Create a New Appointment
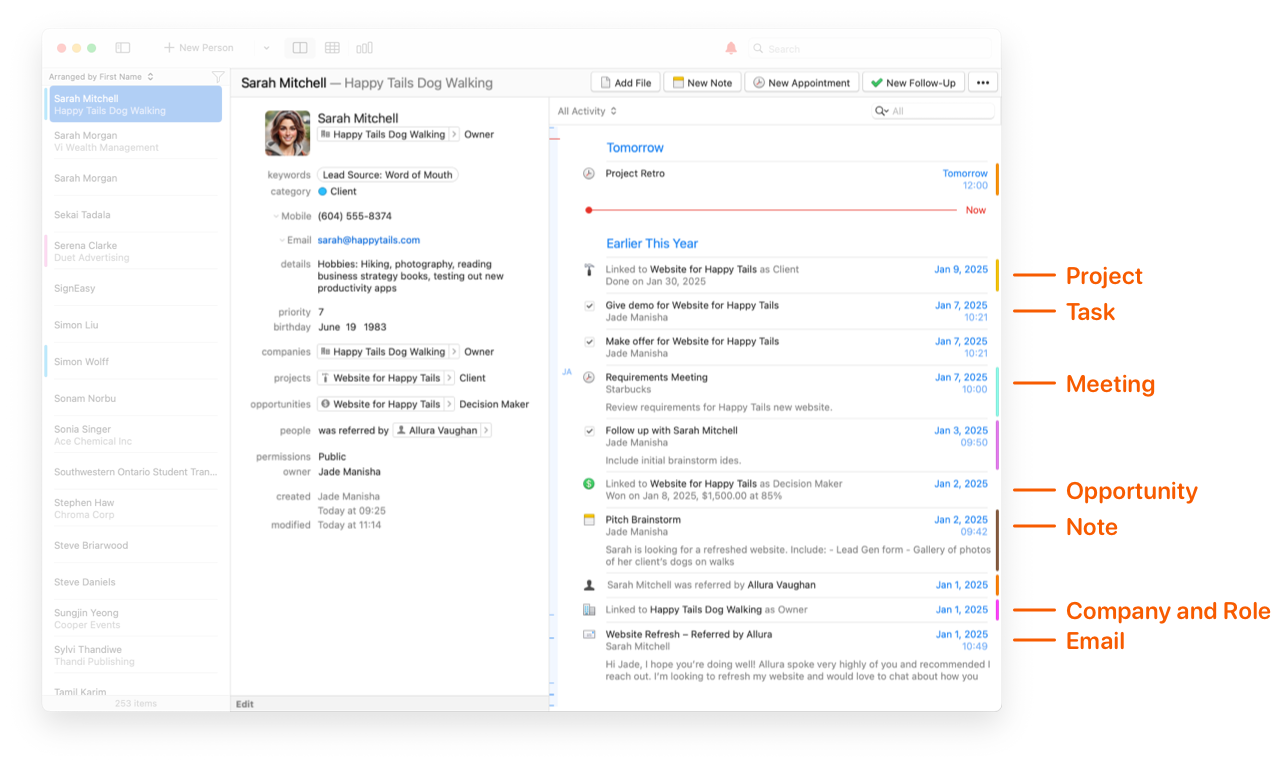This screenshot has height=767, width=1282. [801, 83]
